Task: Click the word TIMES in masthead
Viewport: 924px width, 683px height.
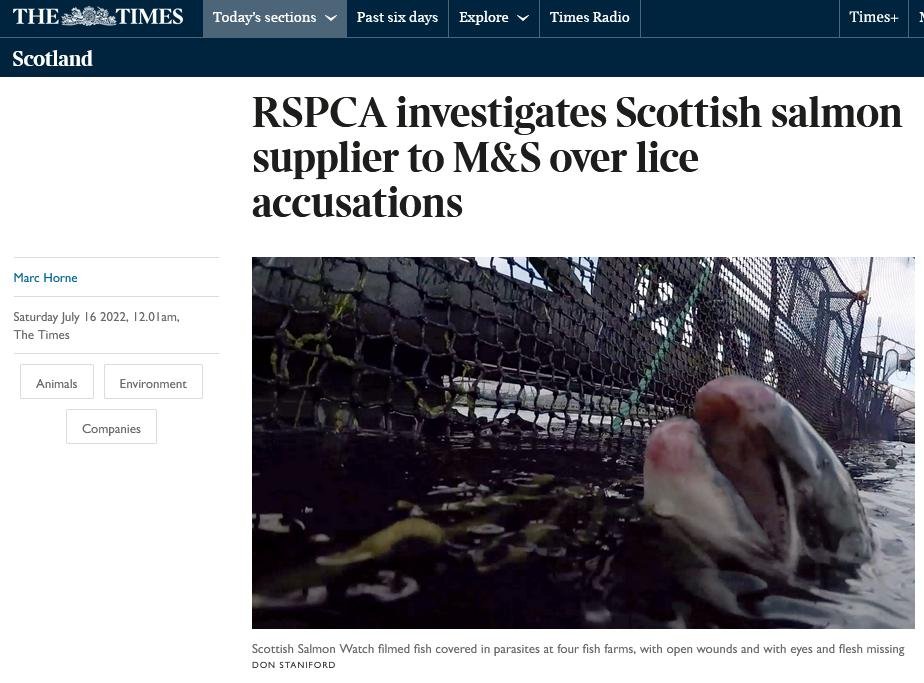Action: point(150,17)
